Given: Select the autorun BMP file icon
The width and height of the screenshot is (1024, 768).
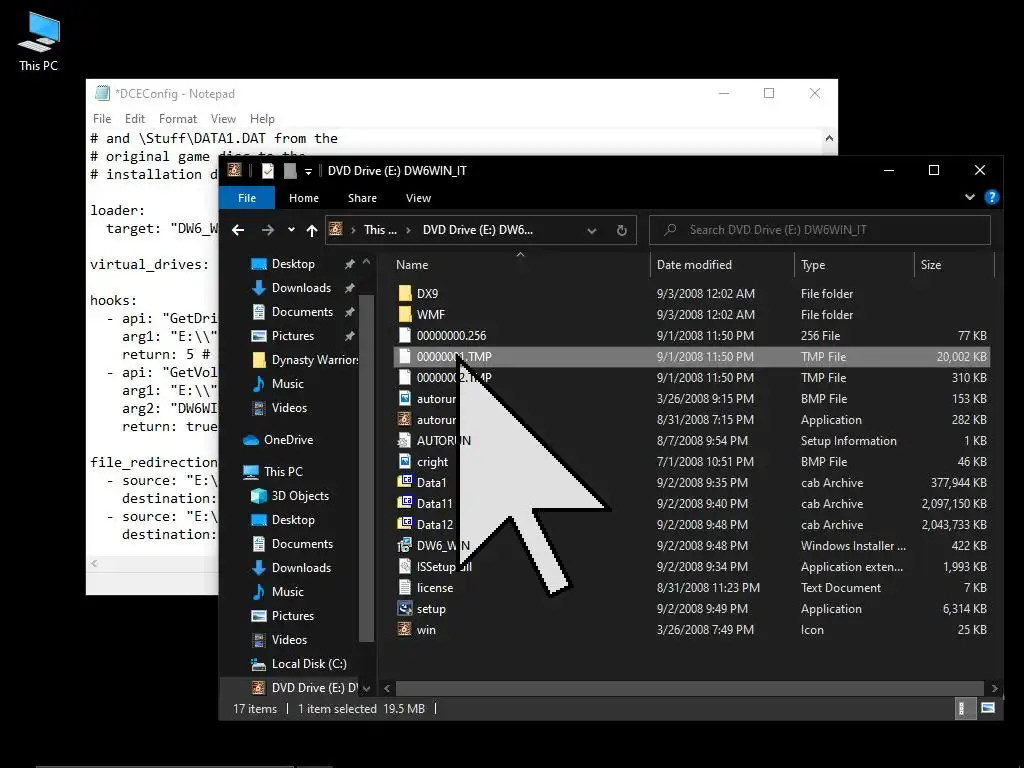Looking at the screenshot, I should click(x=405, y=398).
